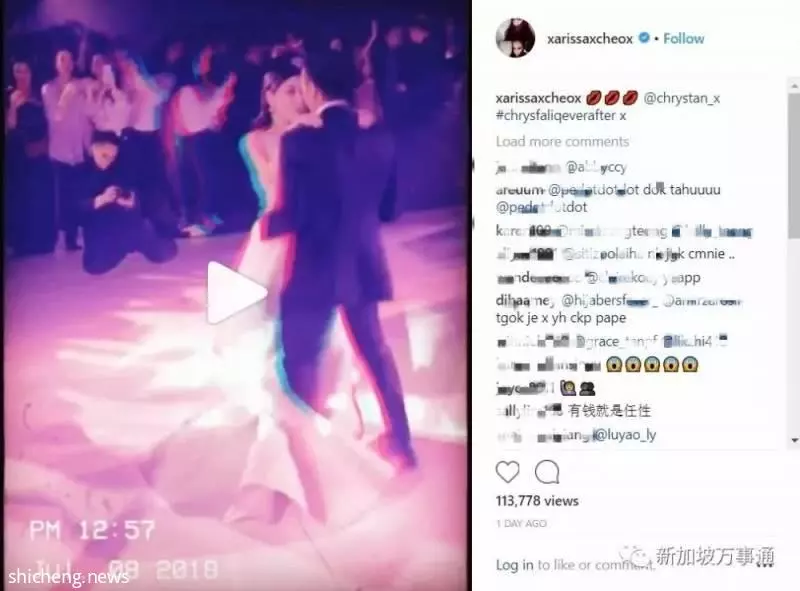Like the post with heart icon

pyautogui.click(x=508, y=472)
